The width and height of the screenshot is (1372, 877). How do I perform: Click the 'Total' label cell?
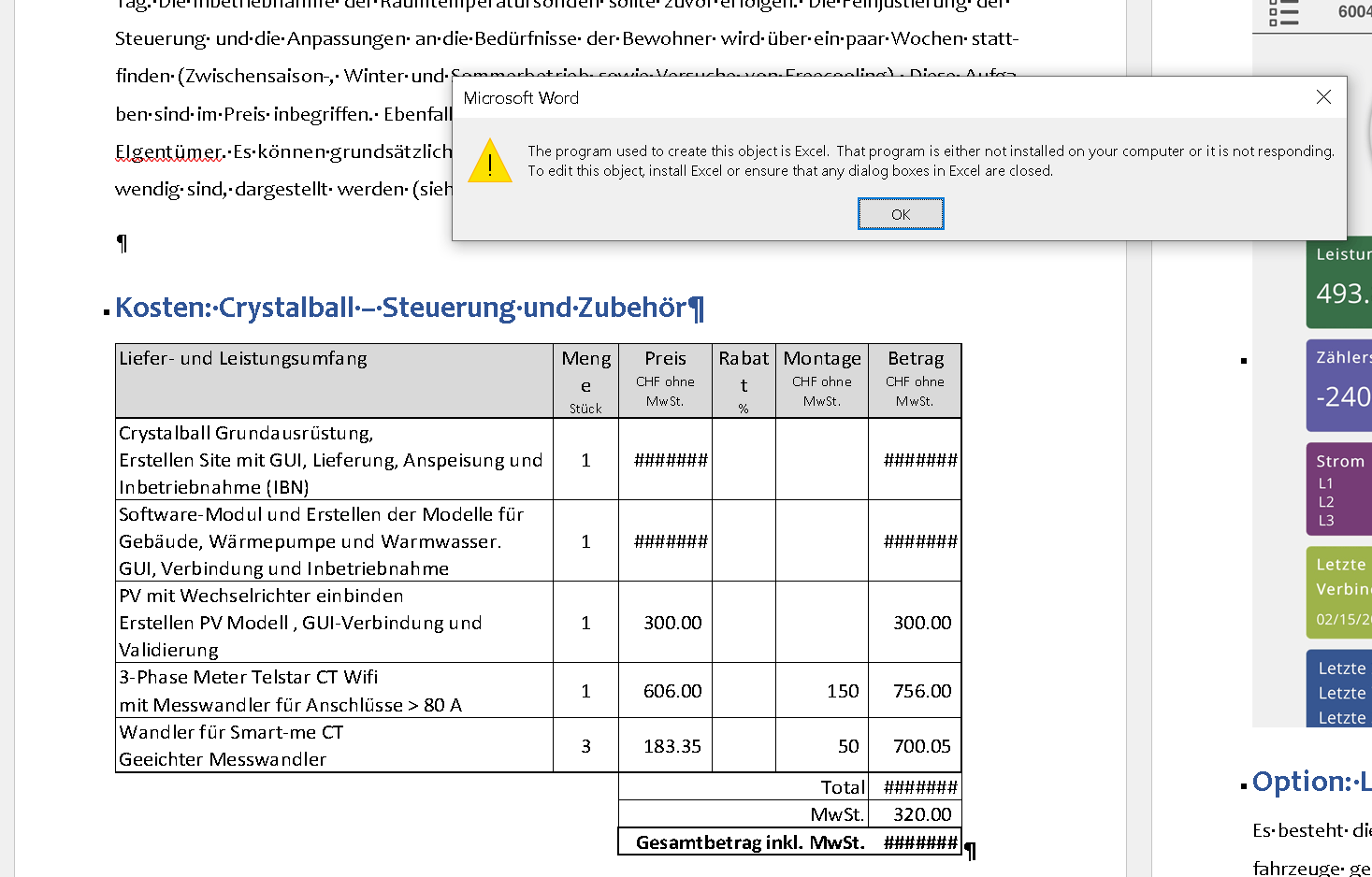(744, 787)
